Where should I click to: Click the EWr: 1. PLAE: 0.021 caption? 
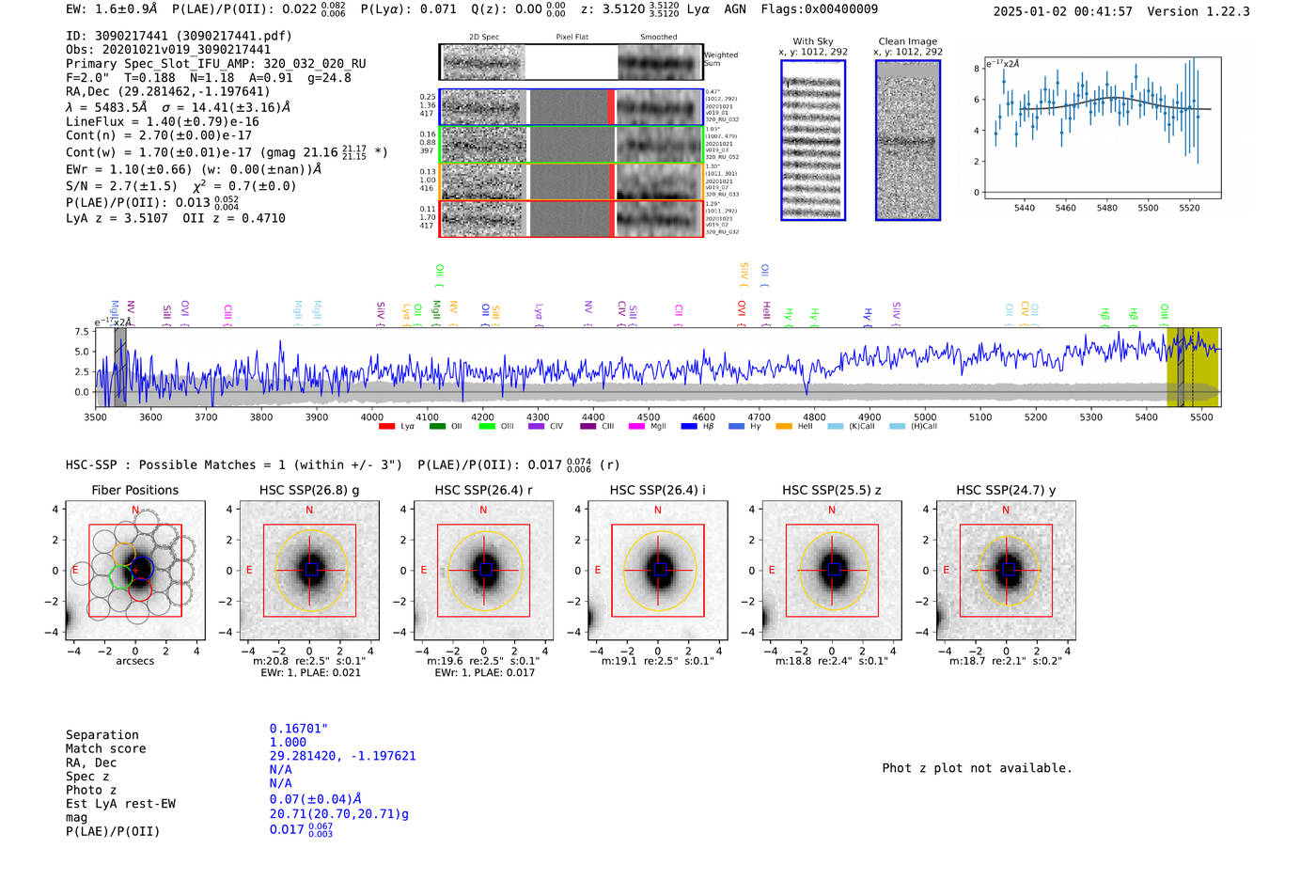[x=311, y=673]
